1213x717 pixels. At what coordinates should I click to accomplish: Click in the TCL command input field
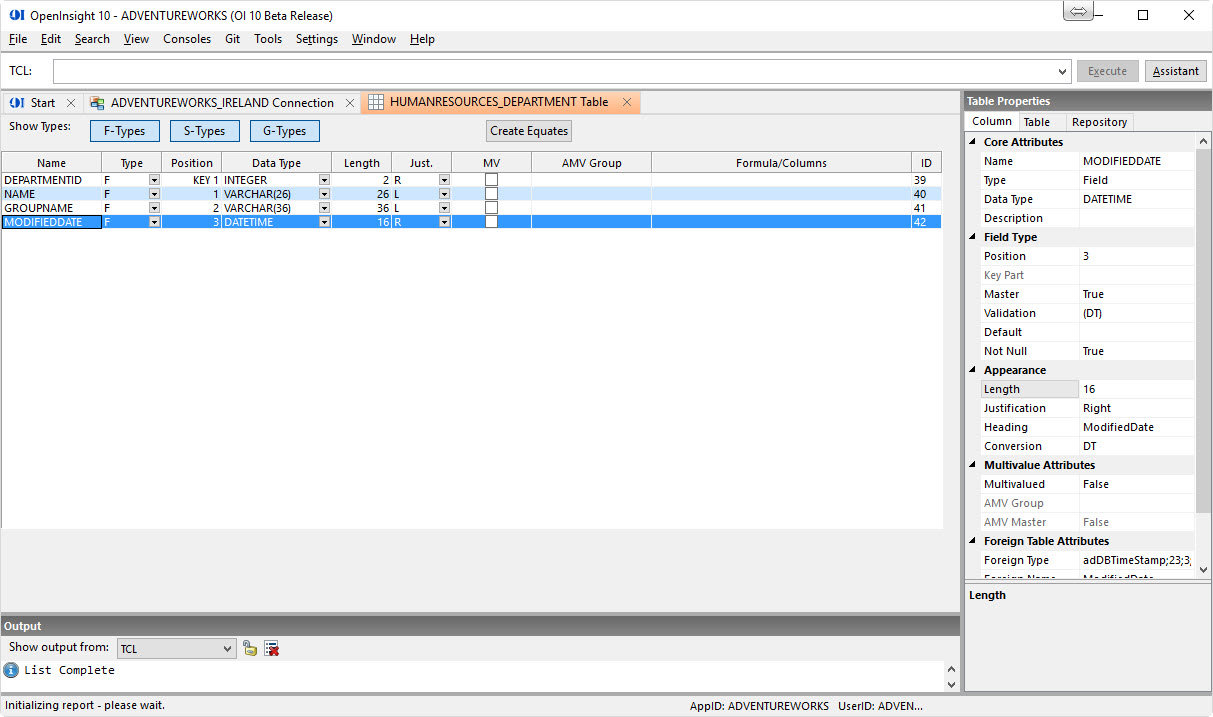click(x=555, y=72)
